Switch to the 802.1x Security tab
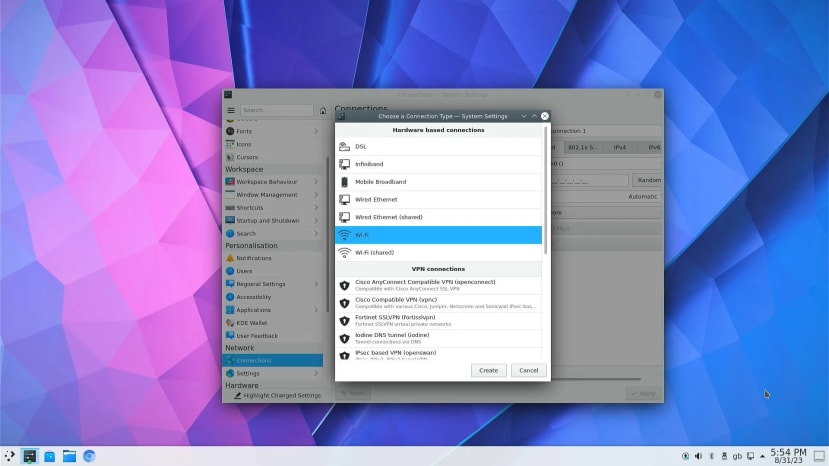The image size is (829, 466). [583, 148]
